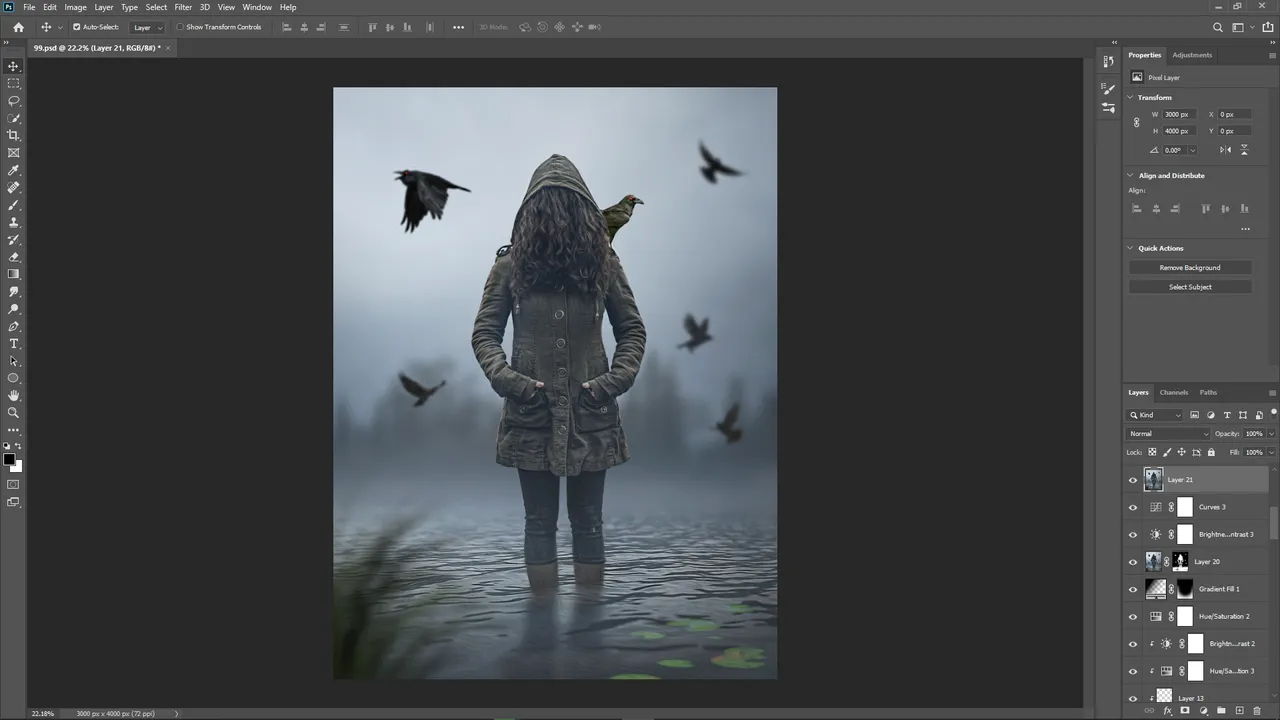This screenshot has width=1280, height=720.
Task: Select the Move tool in the toolbar
Action: tap(13, 66)
